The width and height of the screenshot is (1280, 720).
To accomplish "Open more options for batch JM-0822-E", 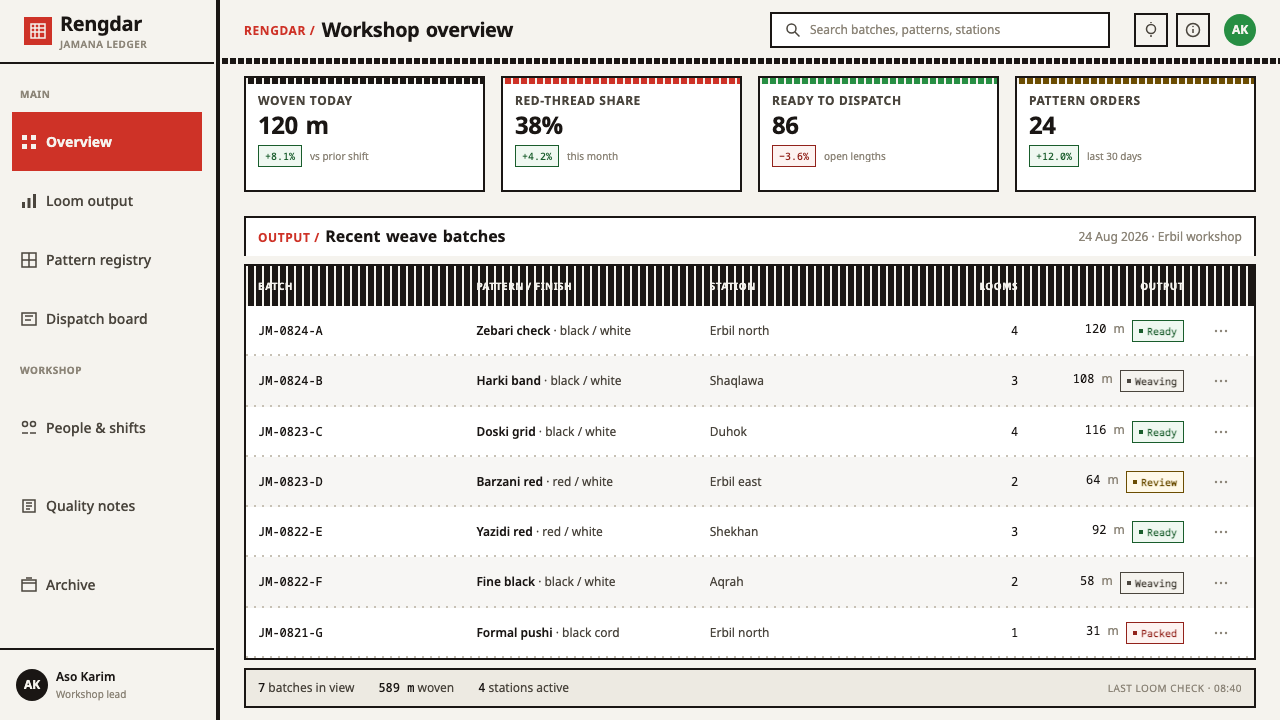I will pyautogui.click(x=1221, y=532).
